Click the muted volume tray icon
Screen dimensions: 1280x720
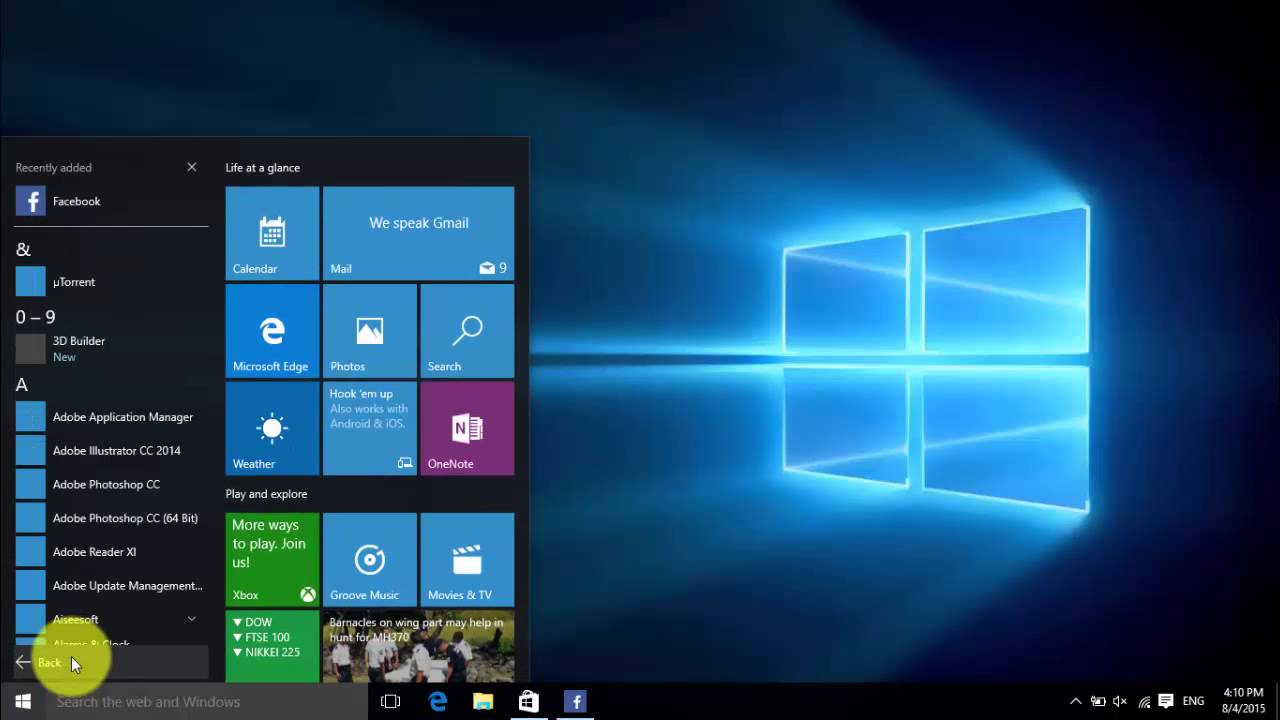pos(1120,702)
